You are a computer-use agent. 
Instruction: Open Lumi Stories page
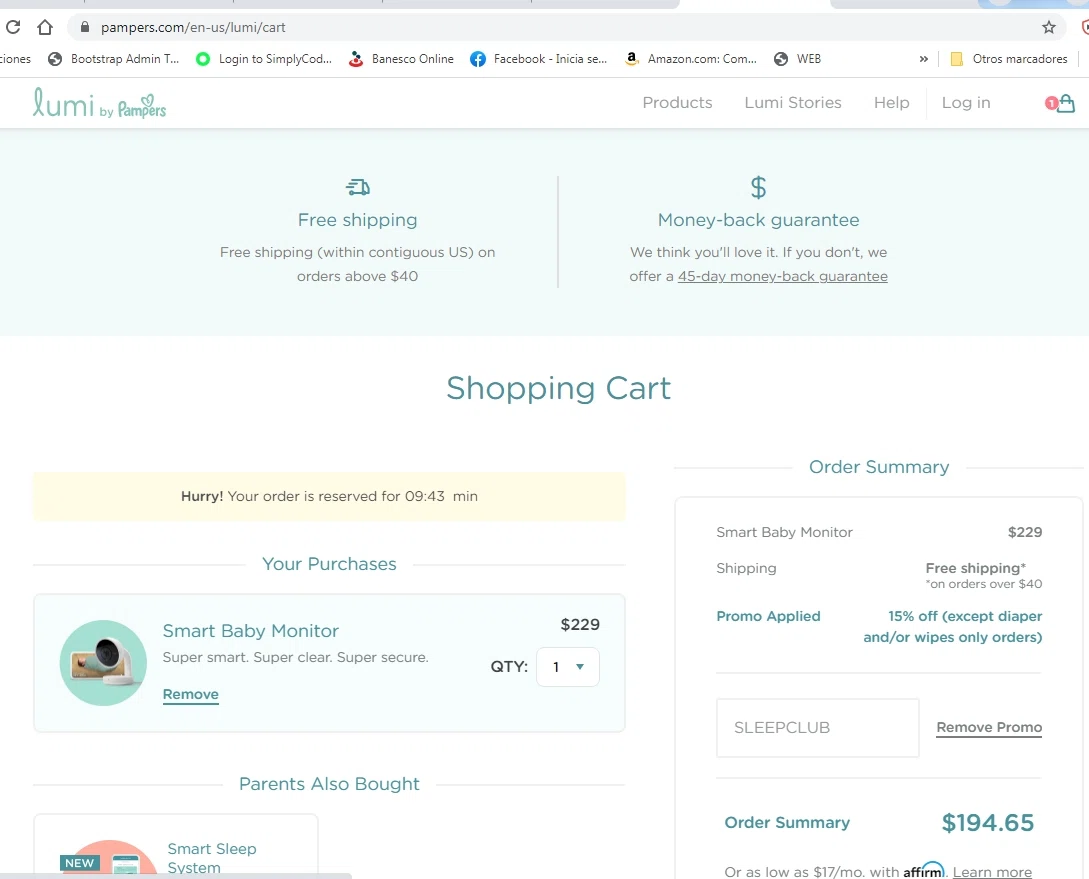[x=792, y=103]
